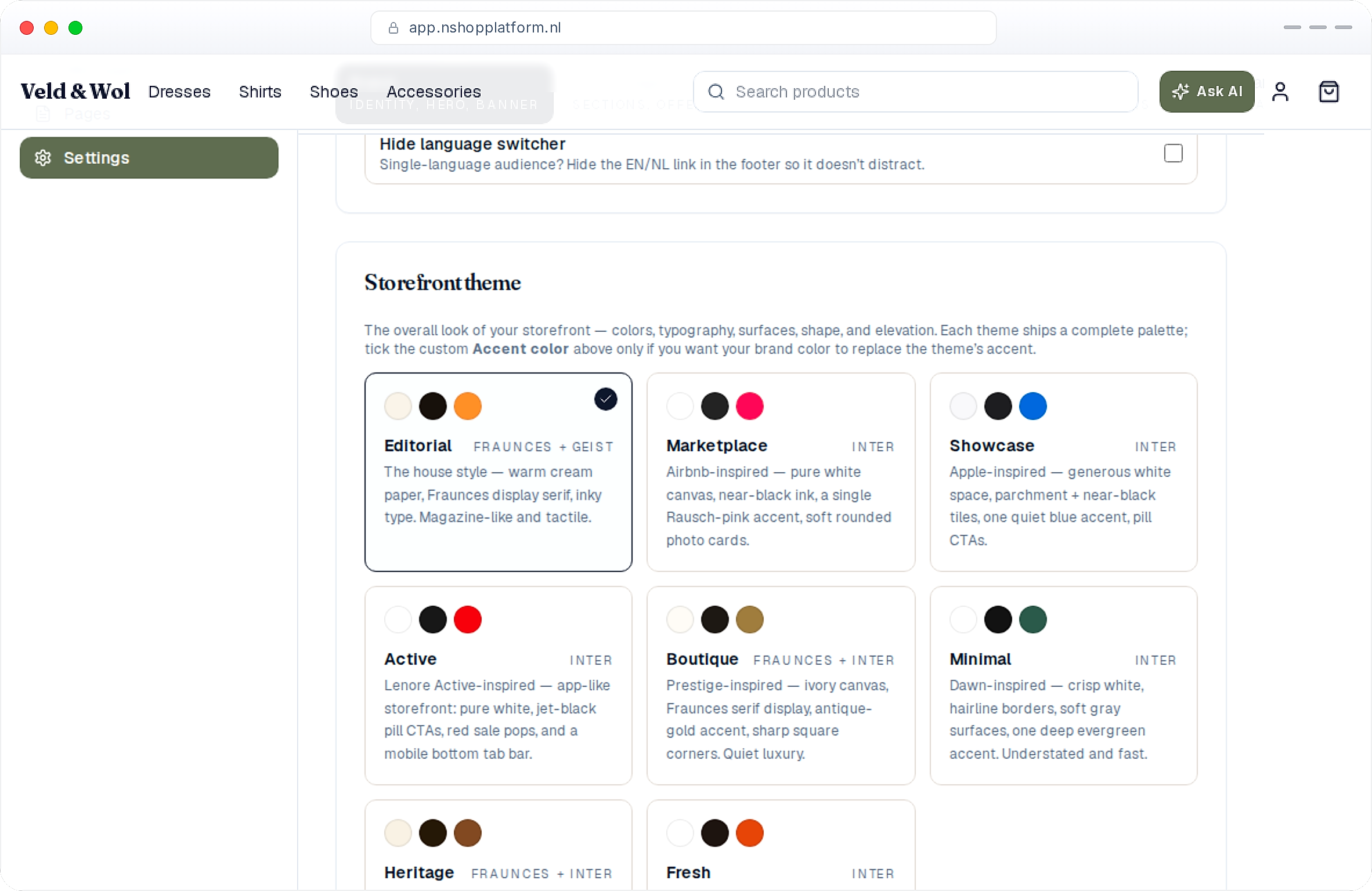Click the Storefront theme heading

443,282
